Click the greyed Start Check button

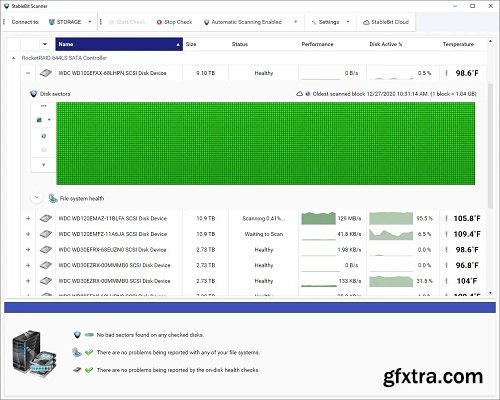click(x=127, y=22)
